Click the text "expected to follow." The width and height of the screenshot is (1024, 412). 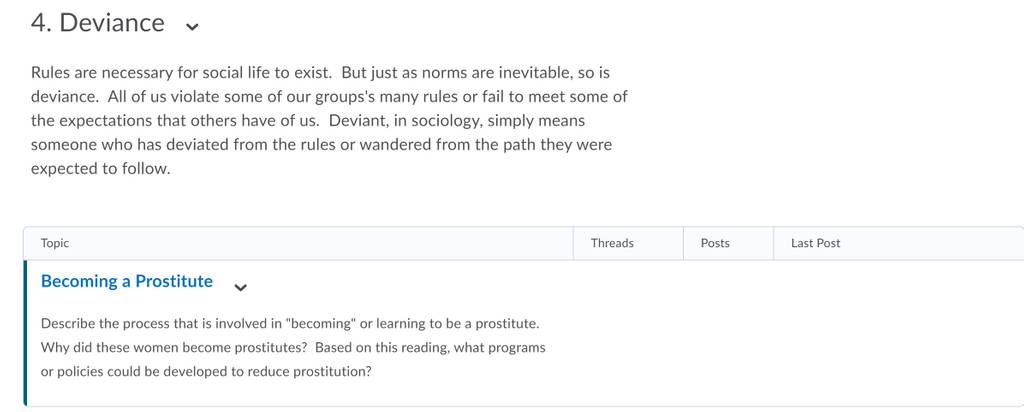(100, 168)
